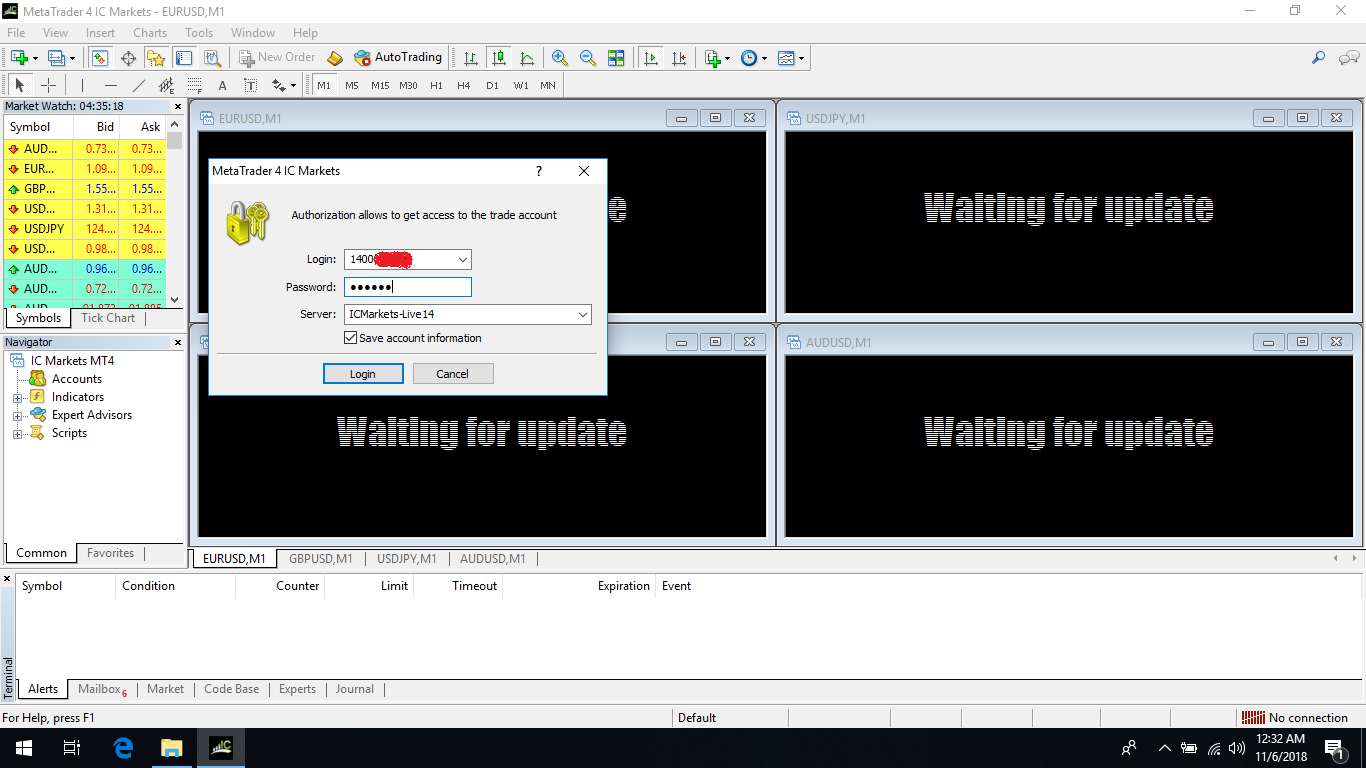The image size is (1366, 768).
Task: Toggle Chart Shift icon
Action: tap(679, 58)
